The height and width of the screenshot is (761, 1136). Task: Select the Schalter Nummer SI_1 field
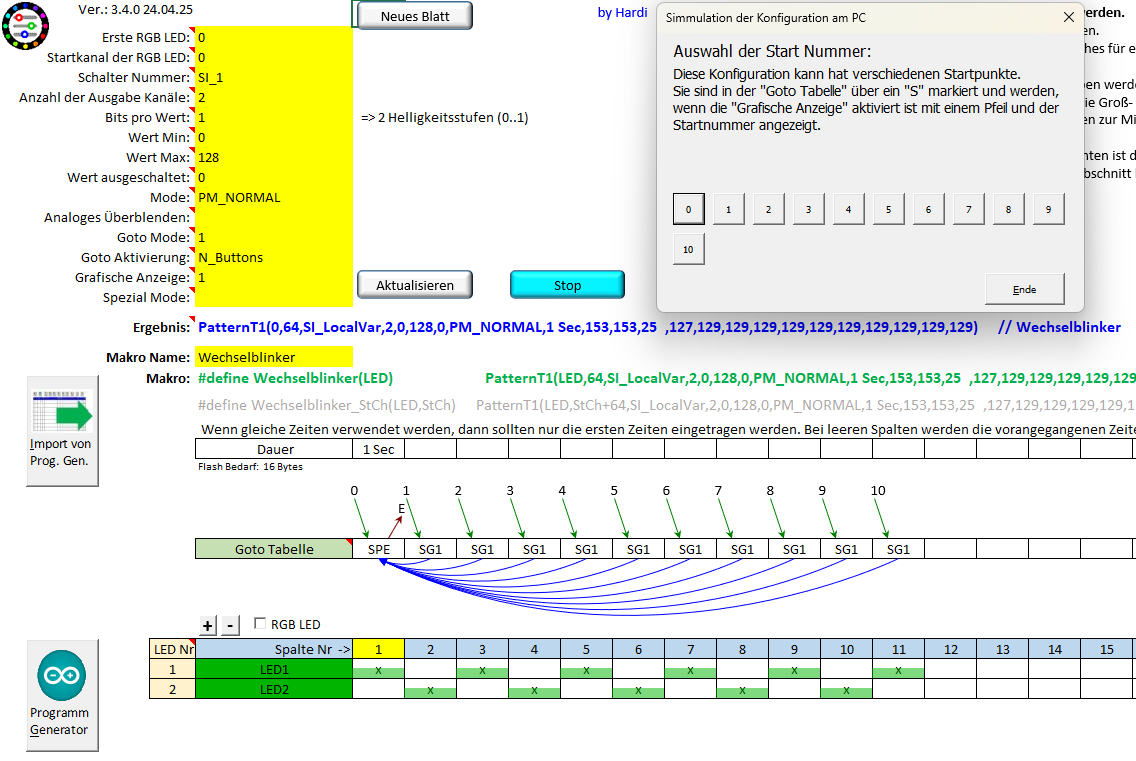point(274,77)
